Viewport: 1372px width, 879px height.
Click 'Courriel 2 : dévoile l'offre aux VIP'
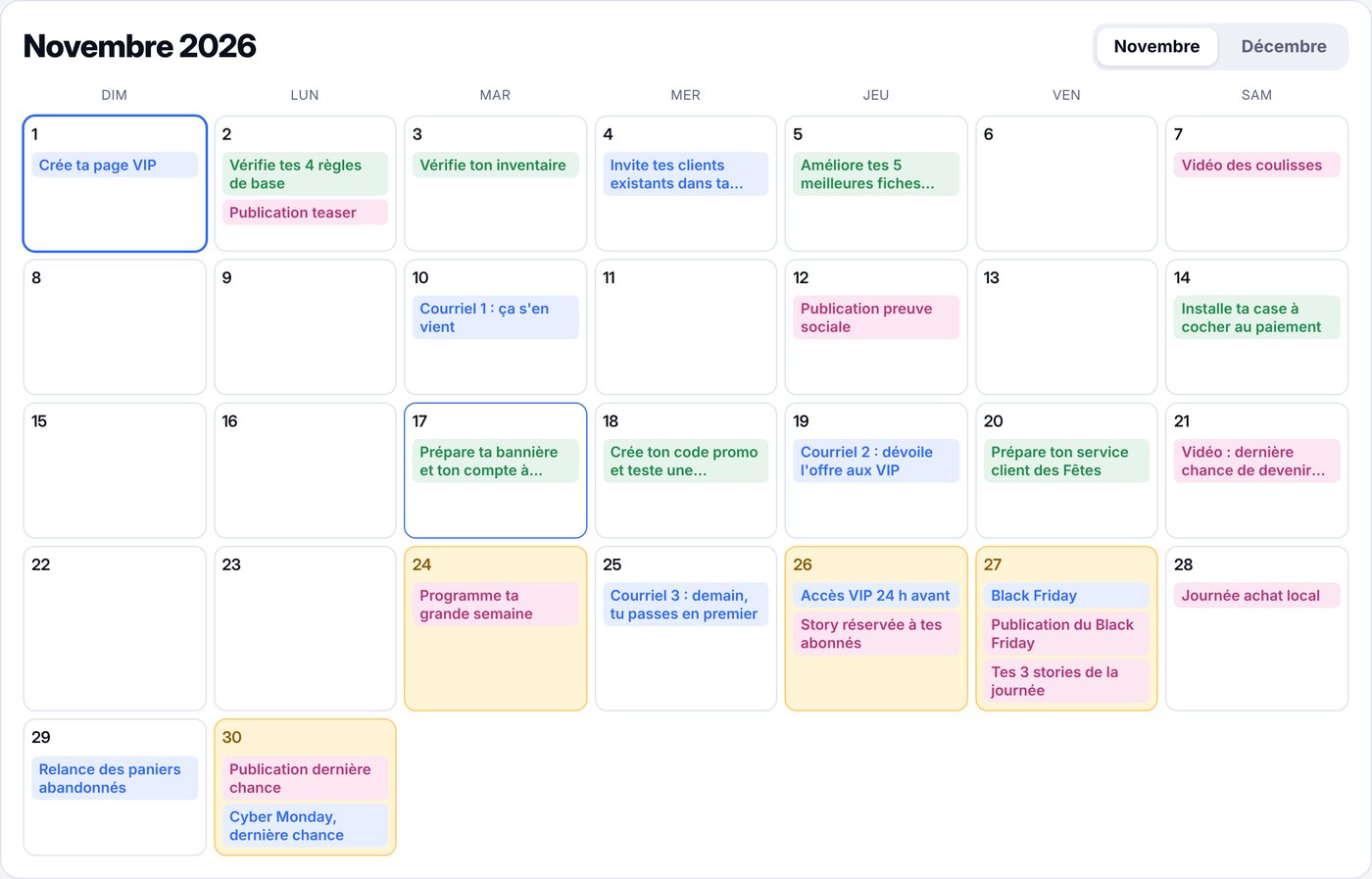point(876,462)
